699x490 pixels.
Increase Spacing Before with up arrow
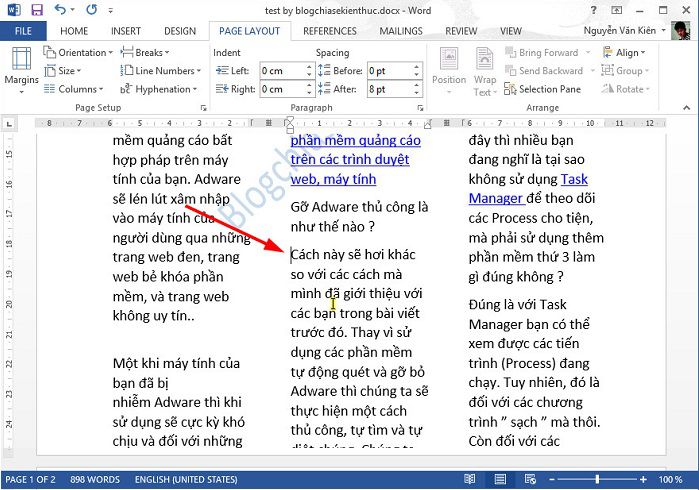point(416,67)
